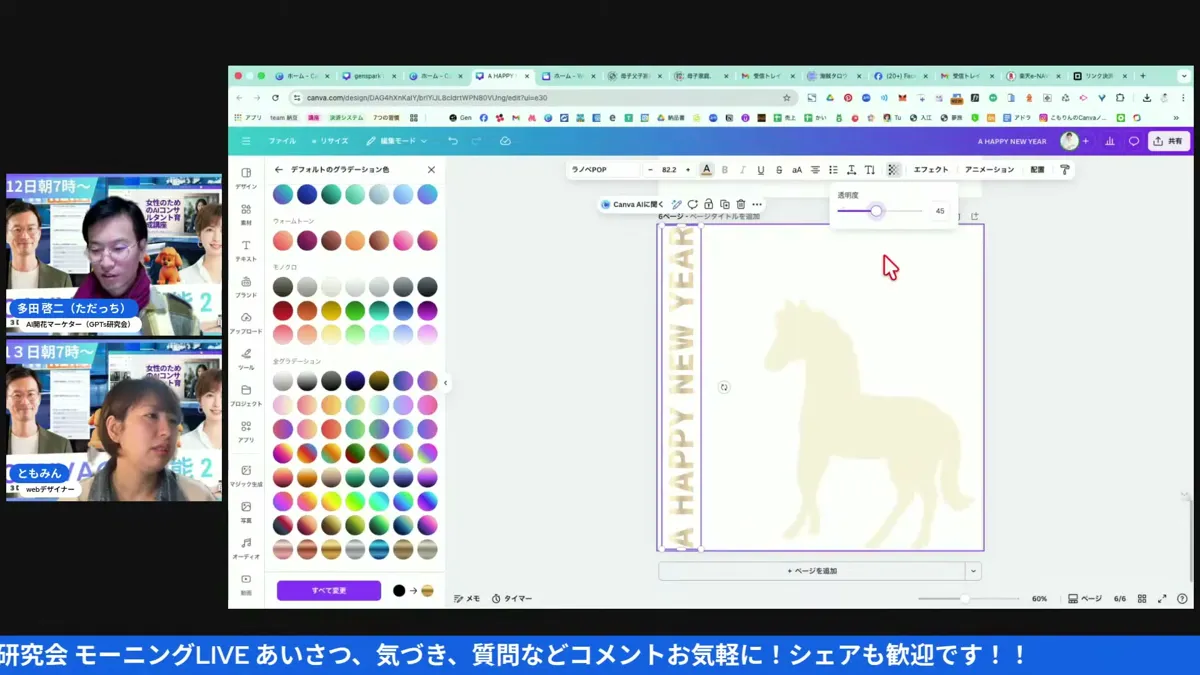Go back from default gradient colors panel
The width and height of the screenshot is (1200, 675).
[x=279, y=170]
